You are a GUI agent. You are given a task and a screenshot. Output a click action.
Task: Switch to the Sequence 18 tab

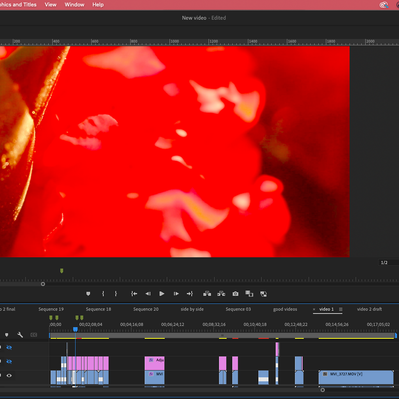[98, 309]
